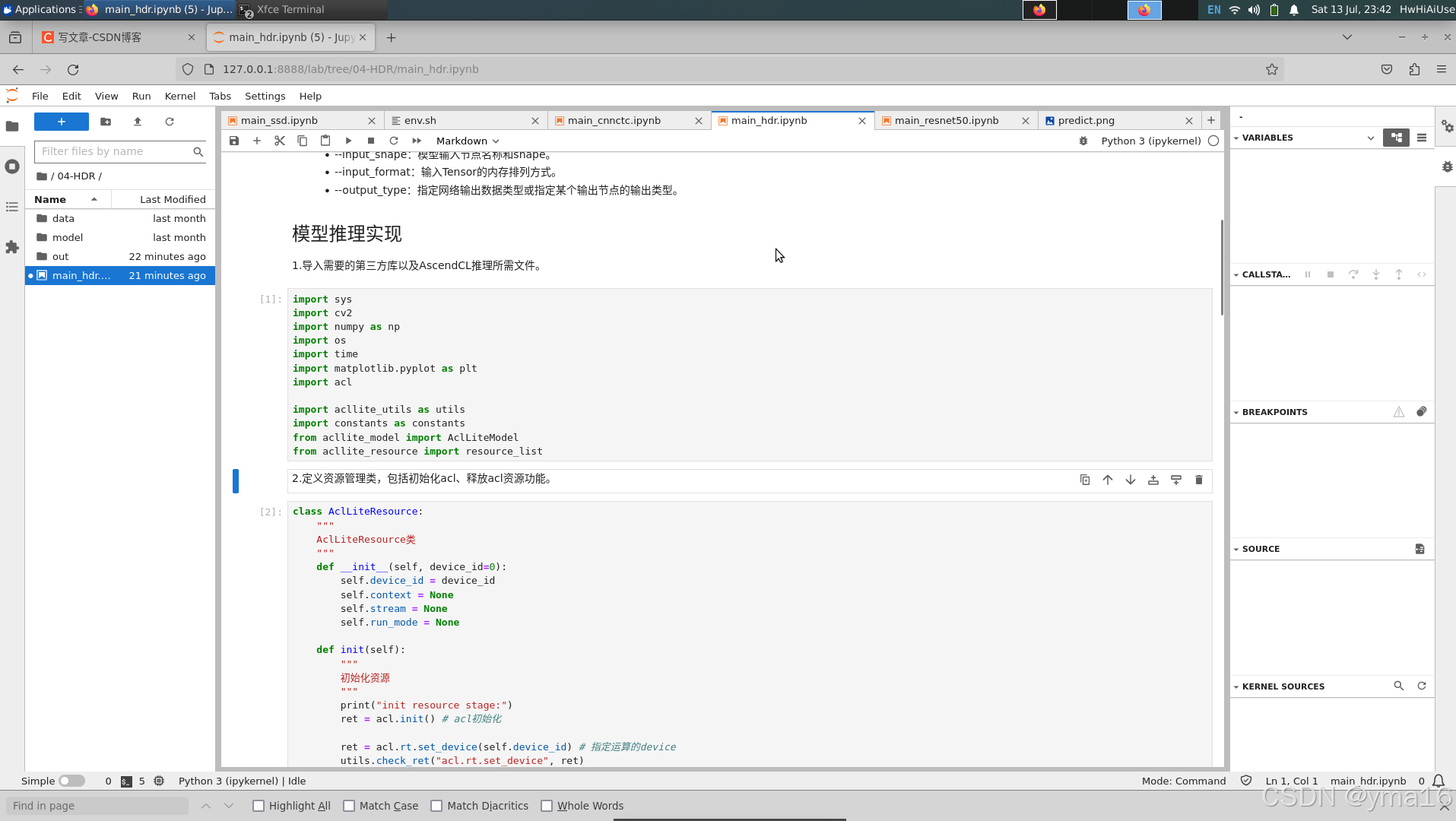Open the variables scope dropdown arrow
1456x821 pixels.
(1371, 138)
